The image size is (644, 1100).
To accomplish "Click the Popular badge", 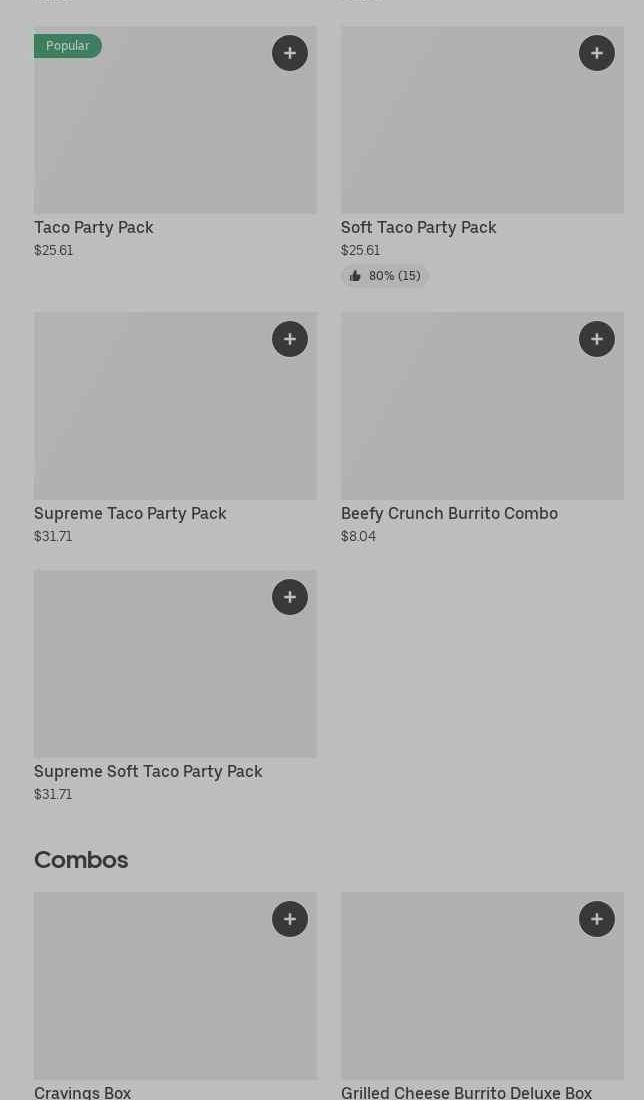I will [x=68, y=46].
